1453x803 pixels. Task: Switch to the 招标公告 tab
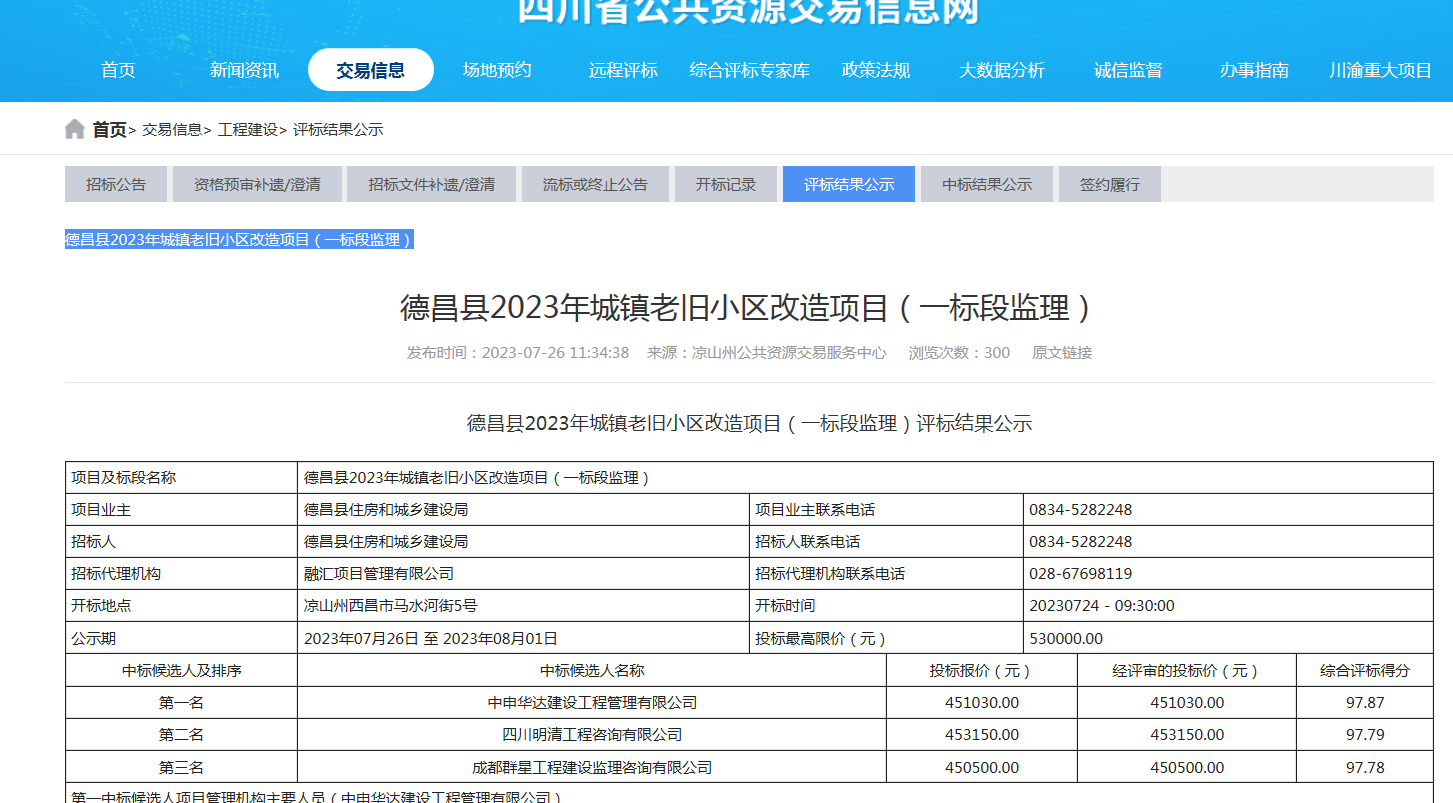tap(116, 185)
